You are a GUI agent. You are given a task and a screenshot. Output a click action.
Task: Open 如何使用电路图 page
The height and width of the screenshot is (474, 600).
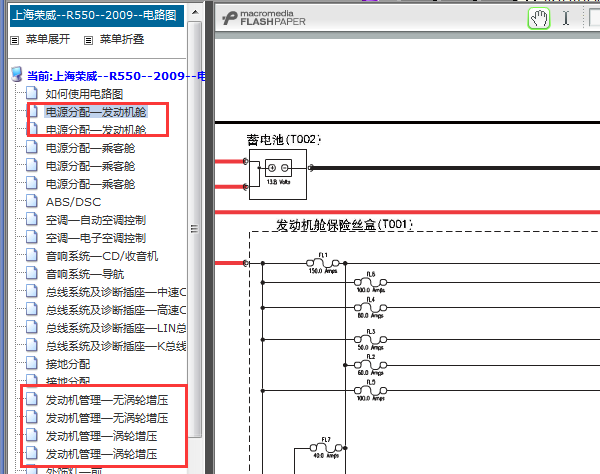pos(84,94)
